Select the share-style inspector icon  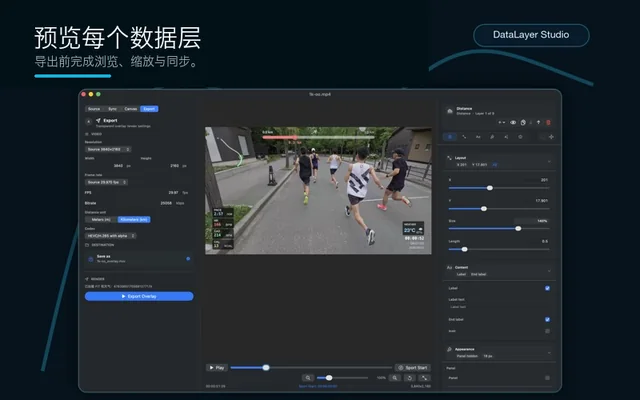pyautogui.click(x=506, y=137)
